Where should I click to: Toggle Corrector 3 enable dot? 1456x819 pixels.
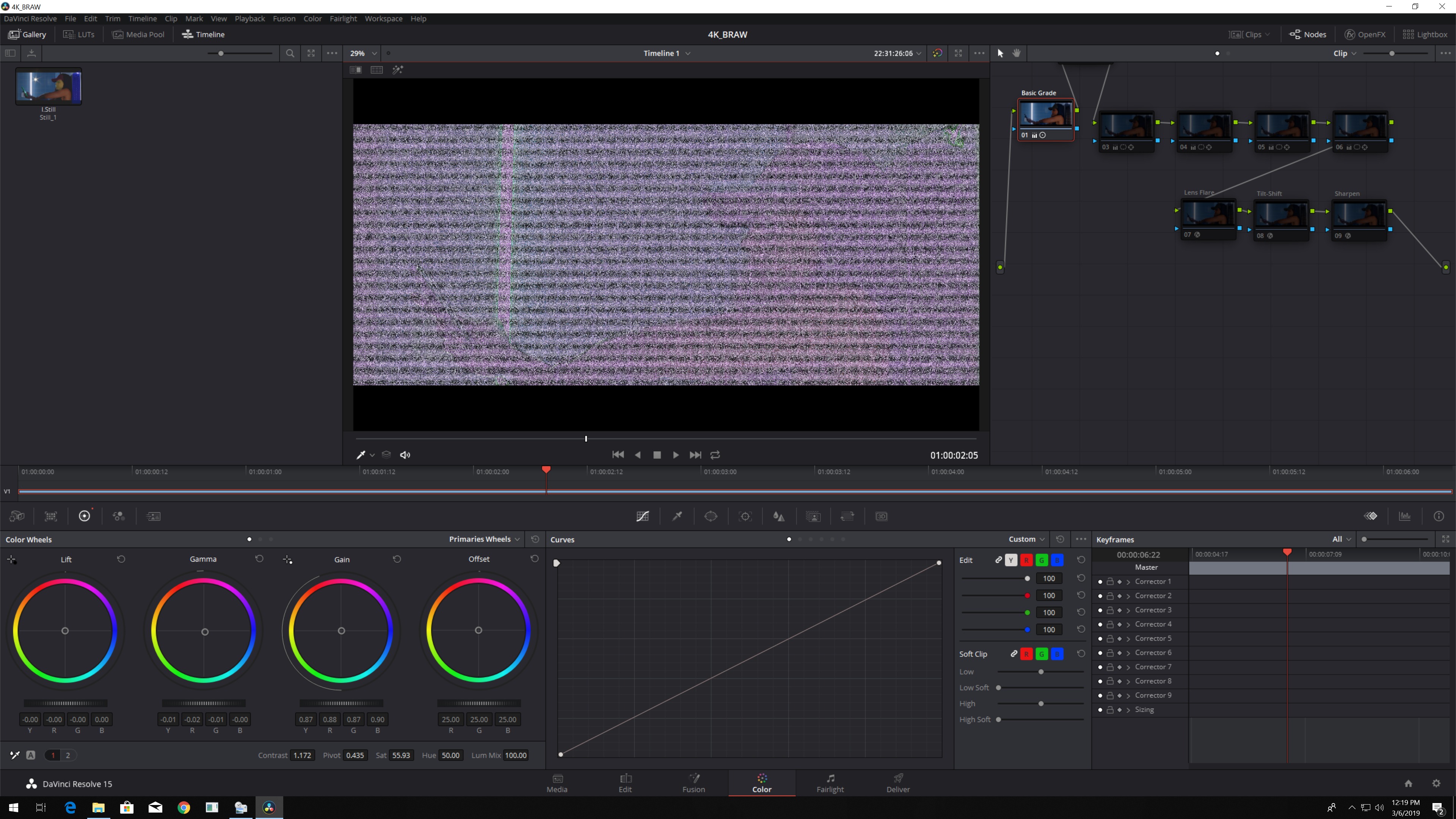pyautogui.click(x=1100, y=610)
